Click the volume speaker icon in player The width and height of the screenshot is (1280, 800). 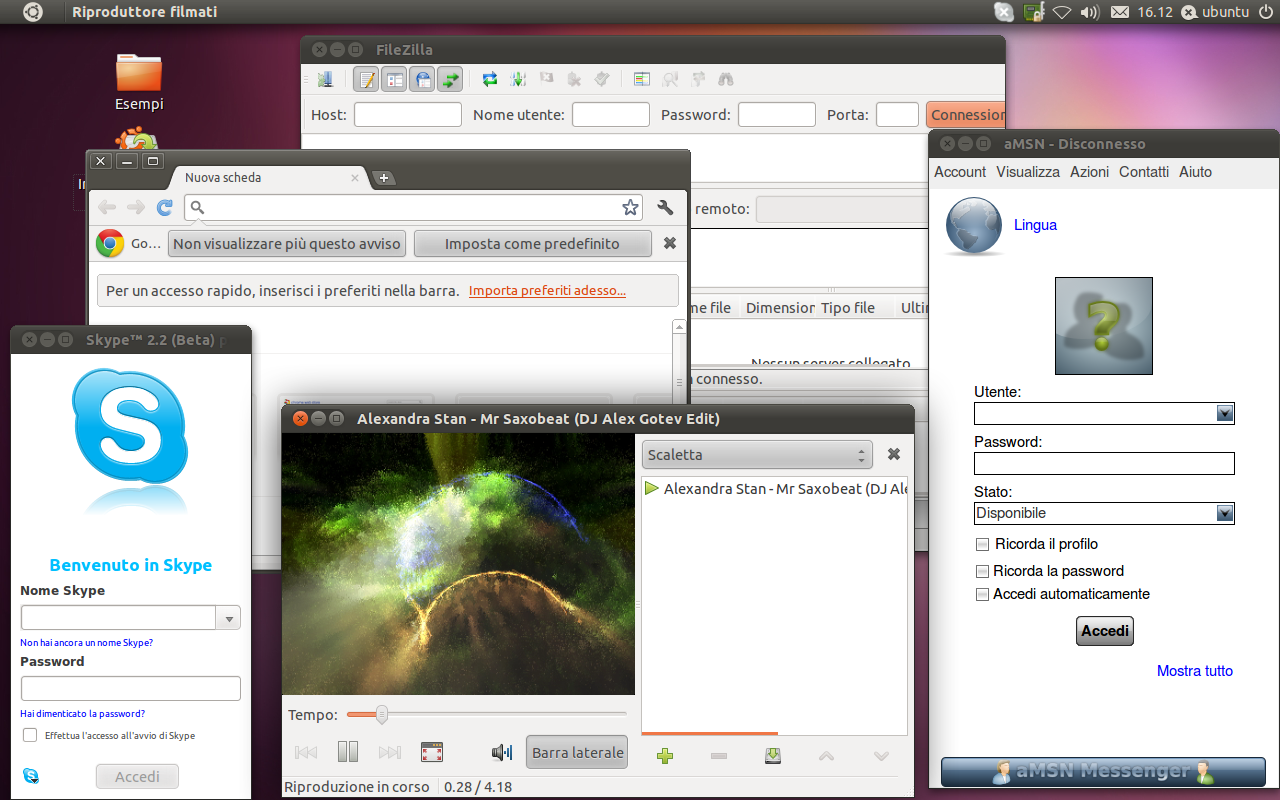501,752
